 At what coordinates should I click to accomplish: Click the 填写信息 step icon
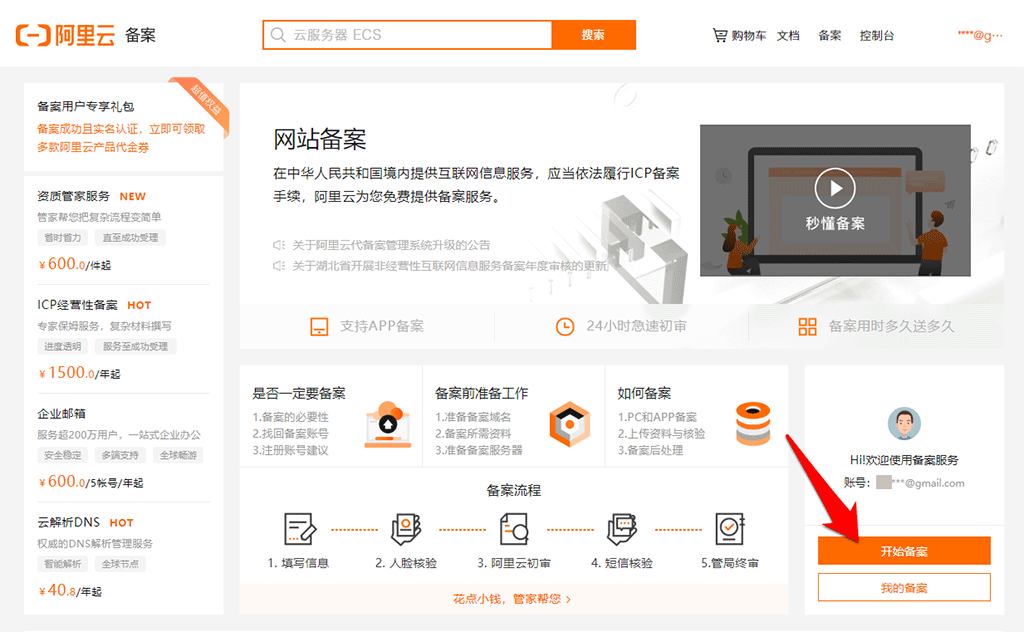[x=300, y=529]
